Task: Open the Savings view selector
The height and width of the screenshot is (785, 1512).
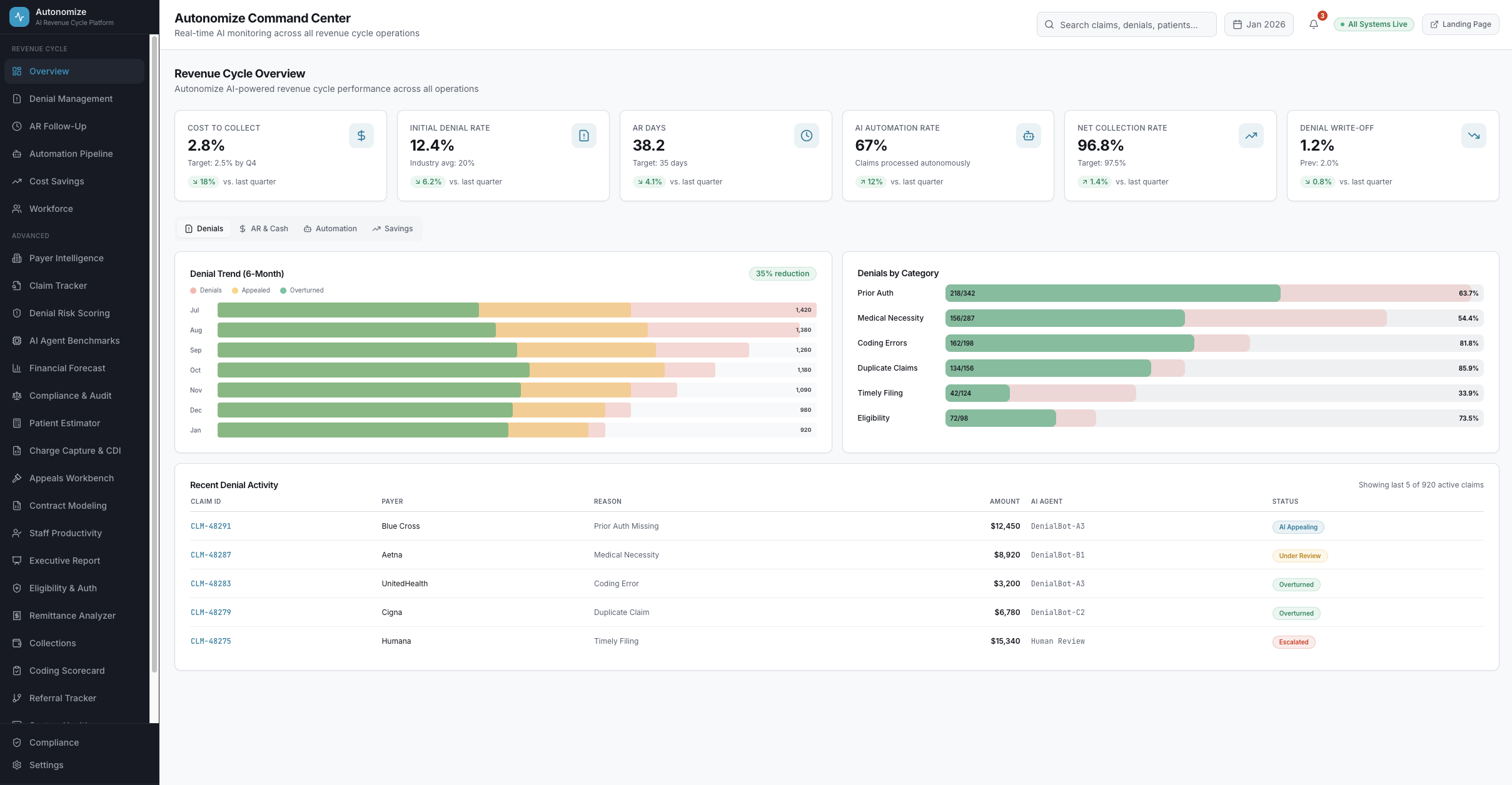Action: point(392,228)
